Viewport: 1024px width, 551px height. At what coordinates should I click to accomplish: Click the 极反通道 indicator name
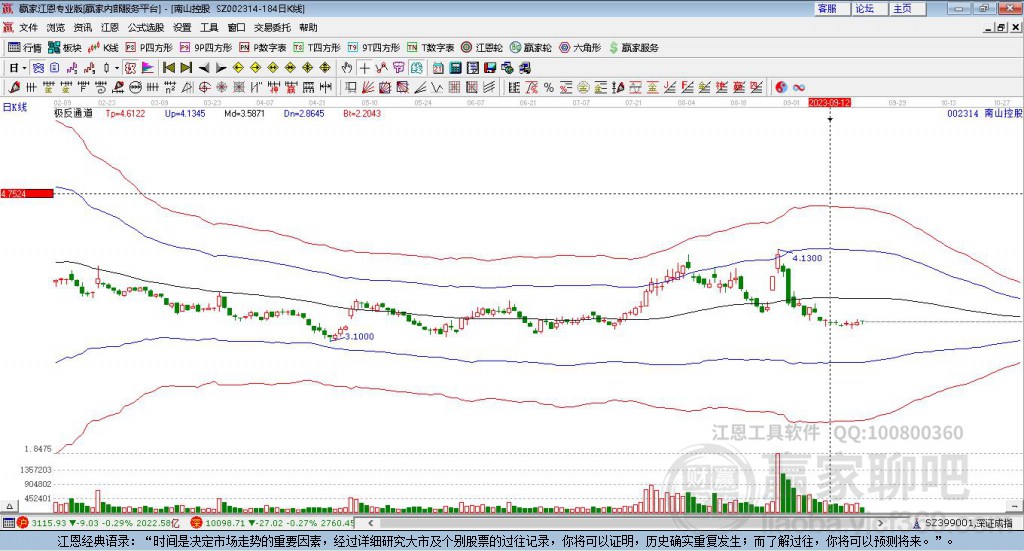coord(73,113)
